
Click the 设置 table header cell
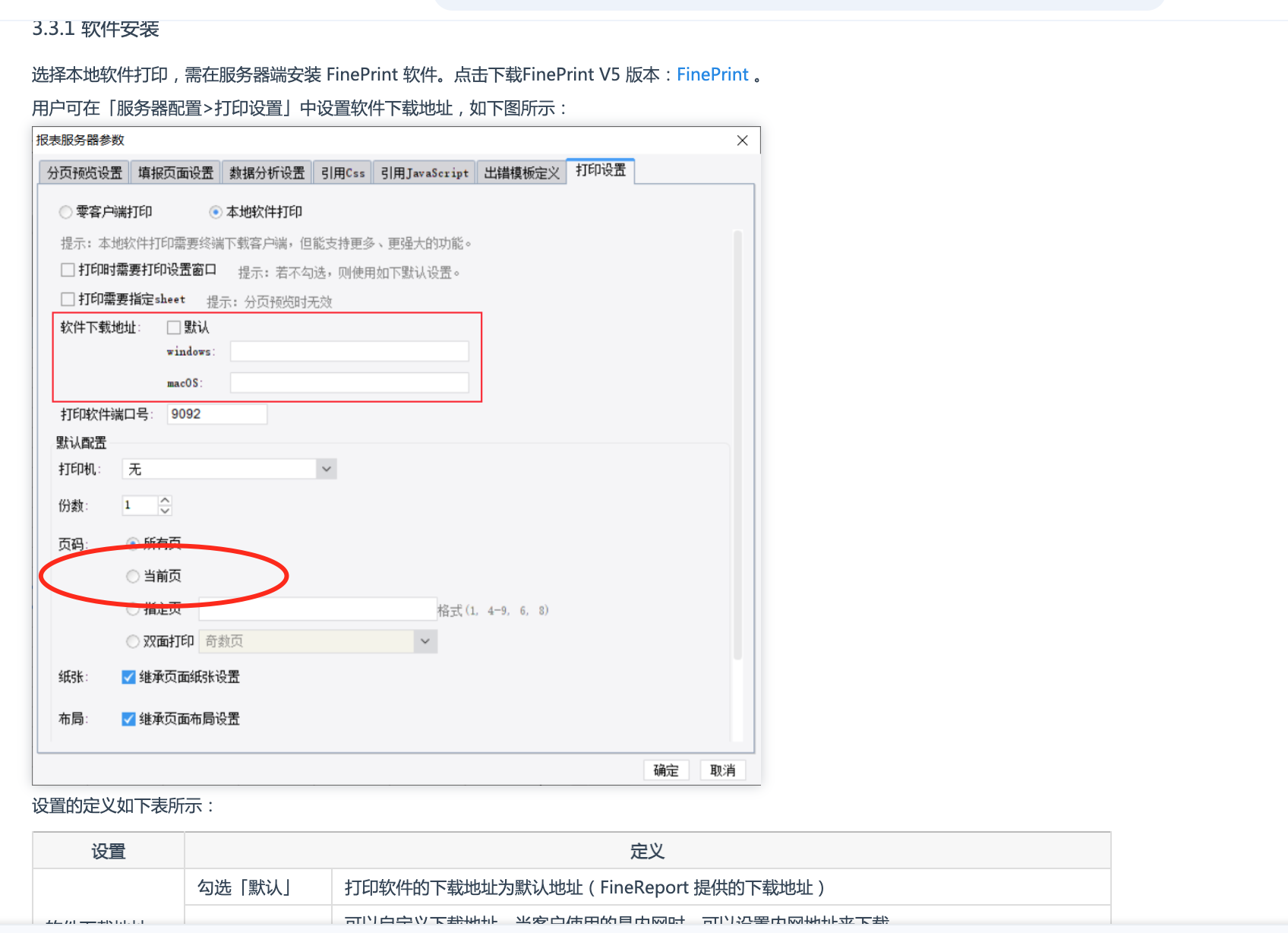(x=109, y=851)
